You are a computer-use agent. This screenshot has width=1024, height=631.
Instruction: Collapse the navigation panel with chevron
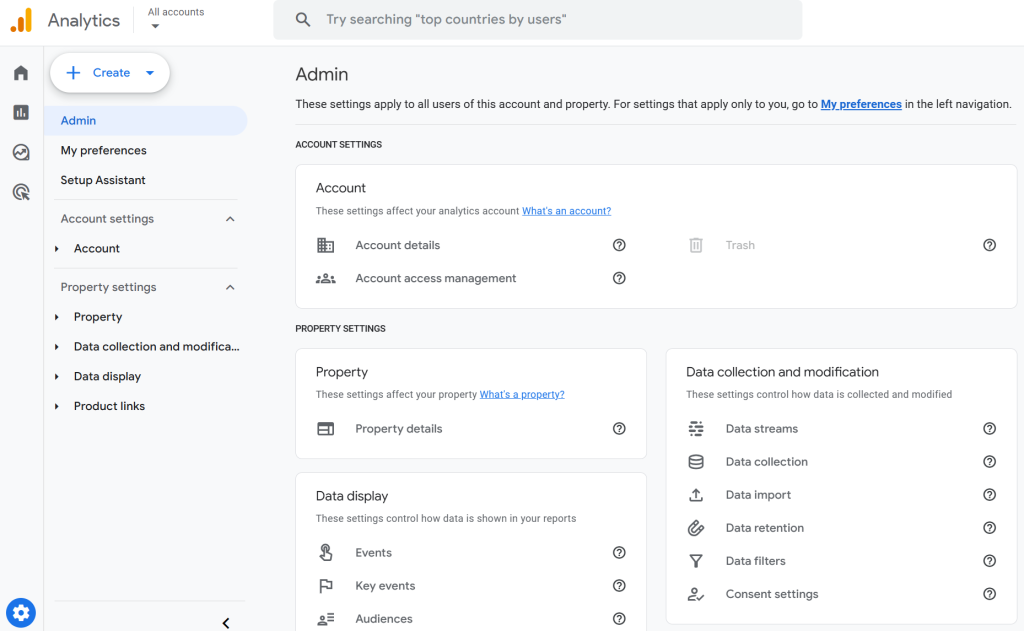[x=226, y=623]
